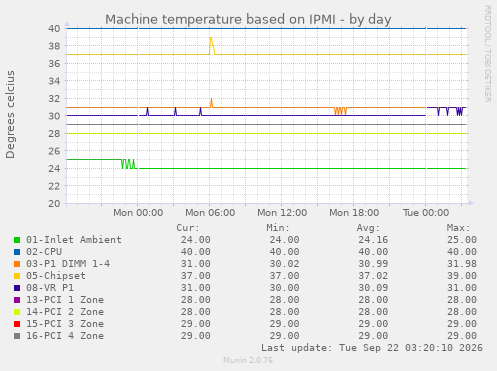The width and height of the screenshot is (497, 371).
Task: Click the green 01-Inlet Ambient legend swatch
Action: [17, 240]
